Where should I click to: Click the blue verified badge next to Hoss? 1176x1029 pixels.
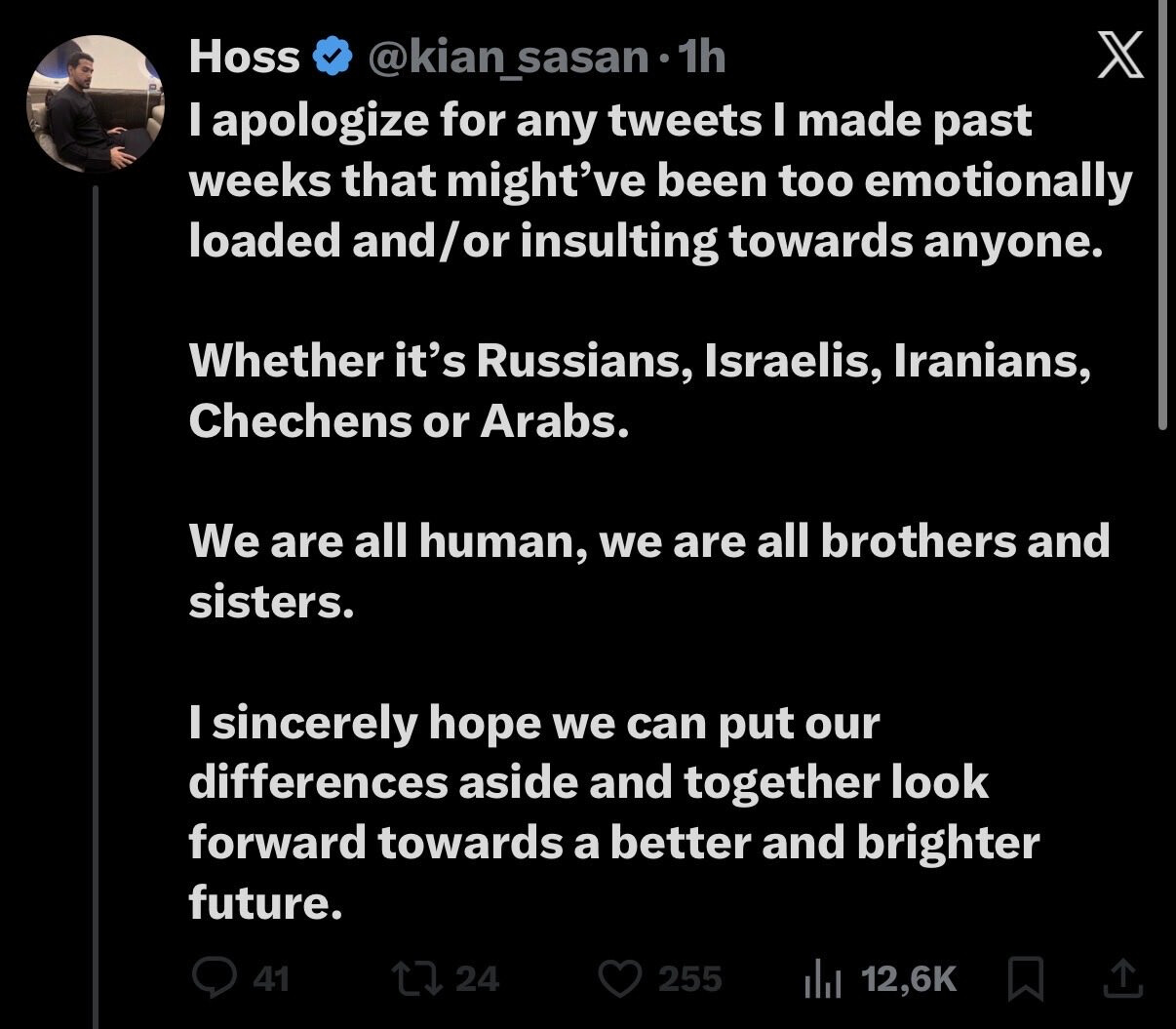tap(333, 59)
